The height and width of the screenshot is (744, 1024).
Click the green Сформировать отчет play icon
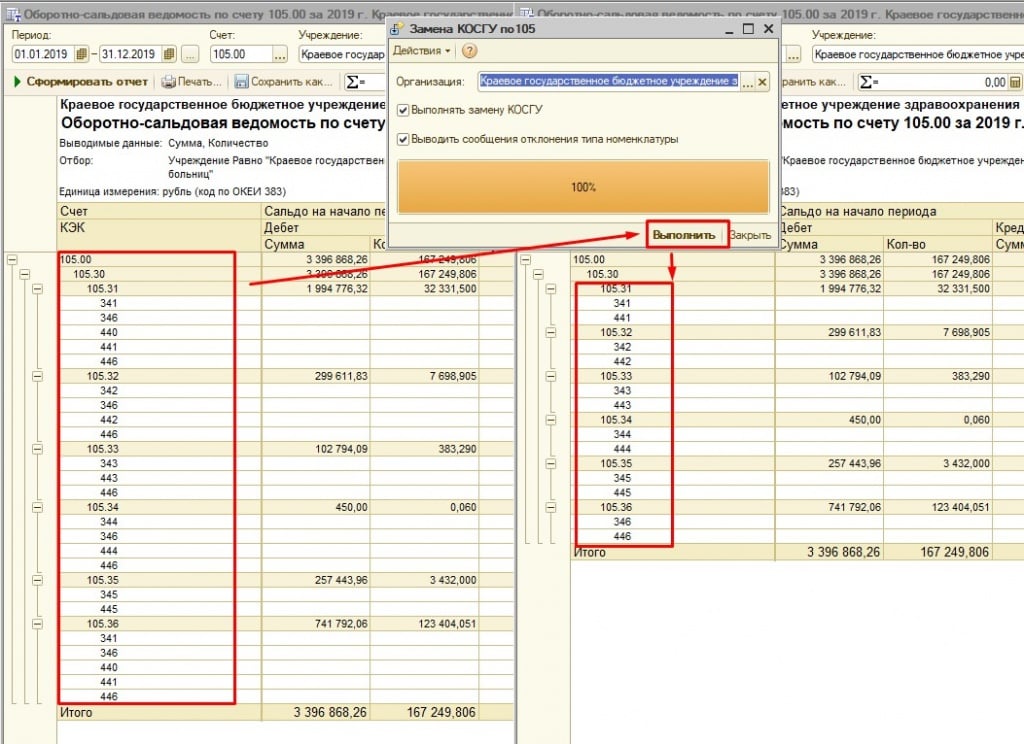(17, 82)
